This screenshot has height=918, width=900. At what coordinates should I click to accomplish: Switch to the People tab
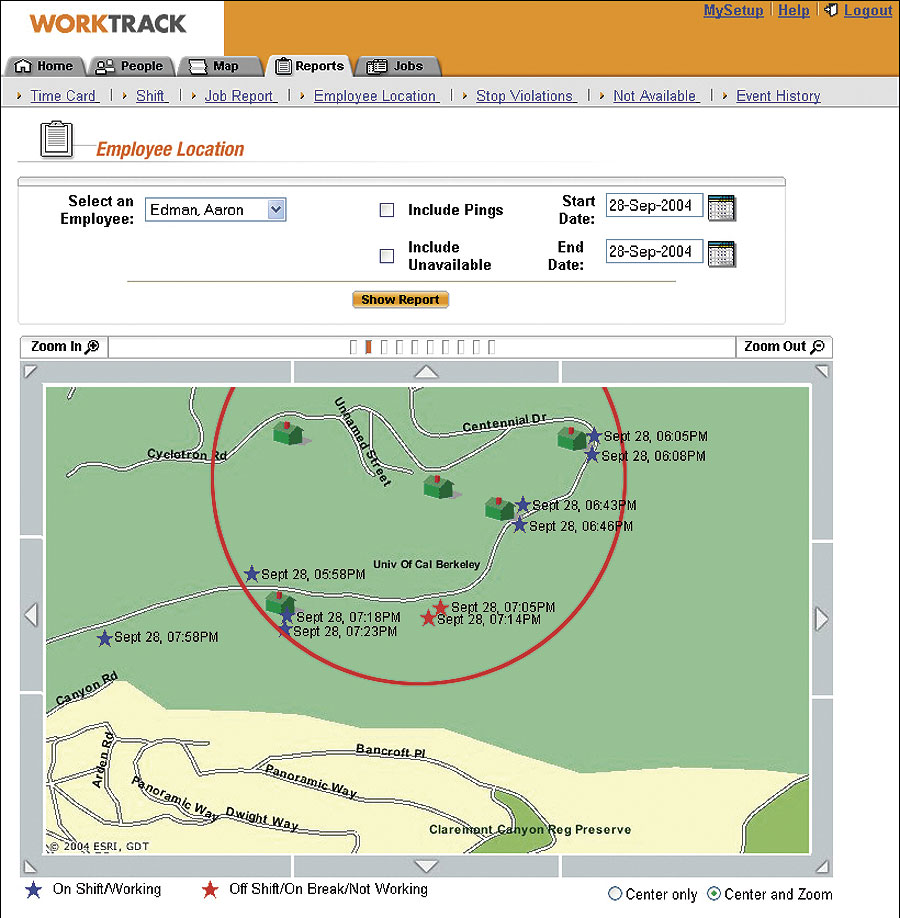131,66
